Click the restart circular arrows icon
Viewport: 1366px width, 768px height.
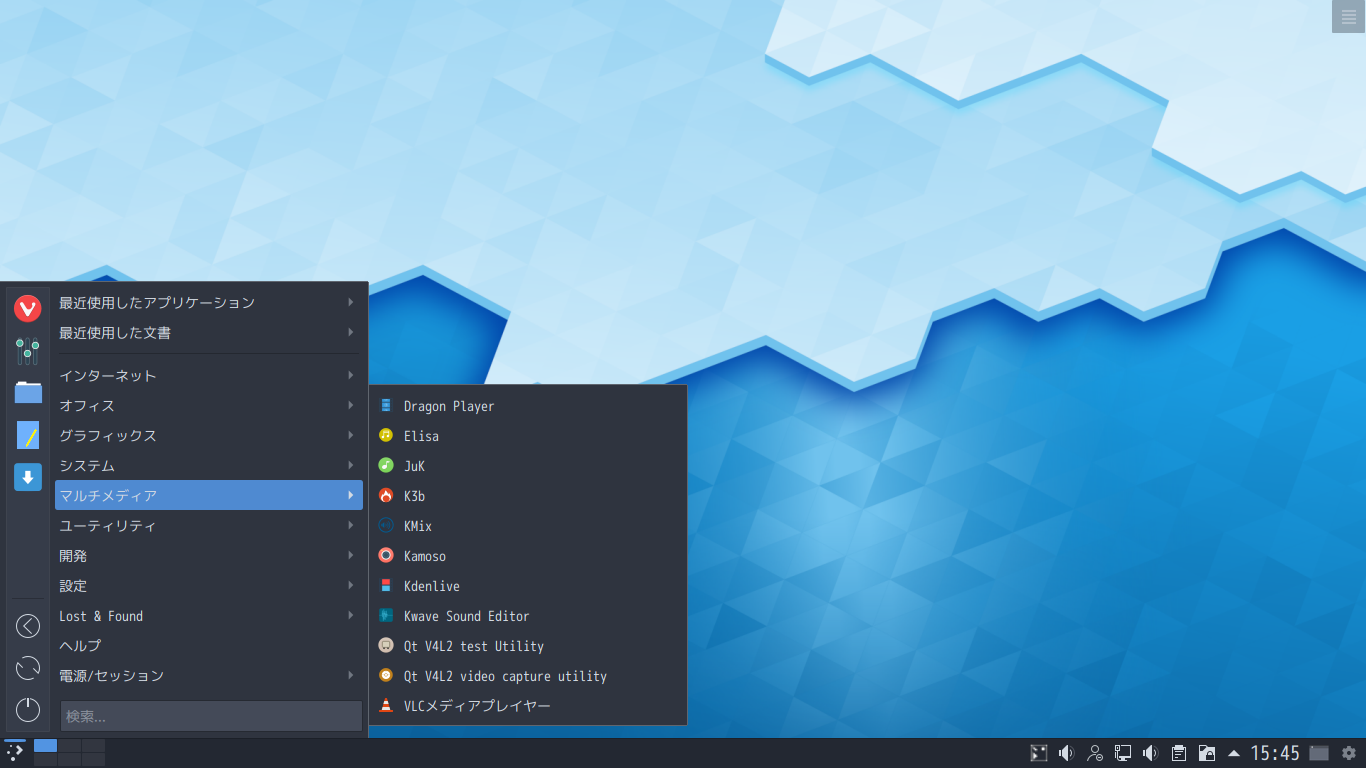(28, 668)
